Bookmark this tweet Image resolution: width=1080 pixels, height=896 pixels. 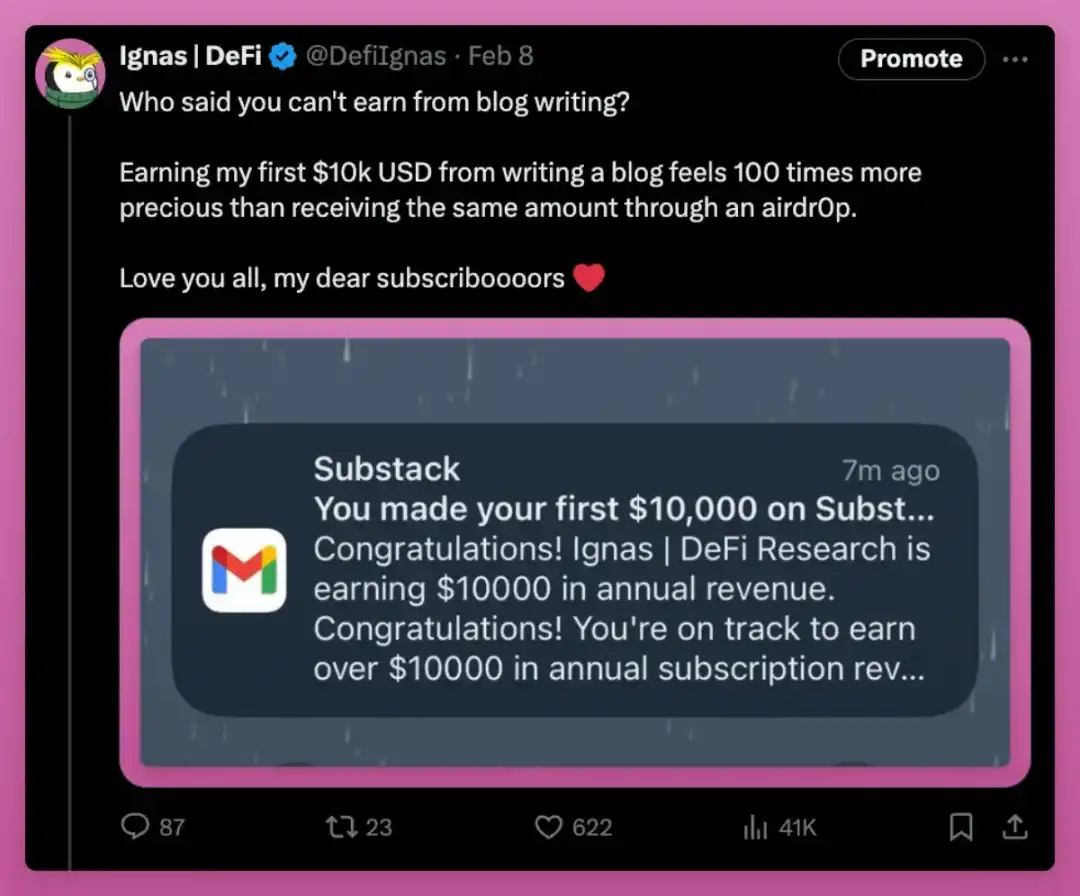coord(961,826)
